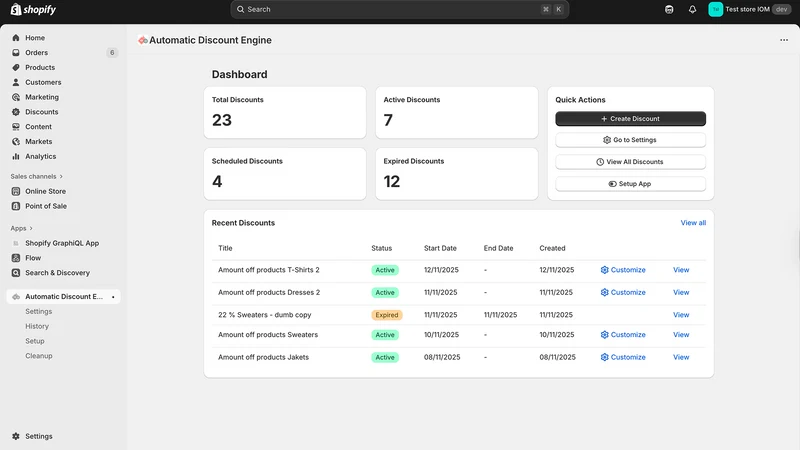Click the View All Discounts button
Viewport: 800px width, 450px height.
click(x=630, y=162)
